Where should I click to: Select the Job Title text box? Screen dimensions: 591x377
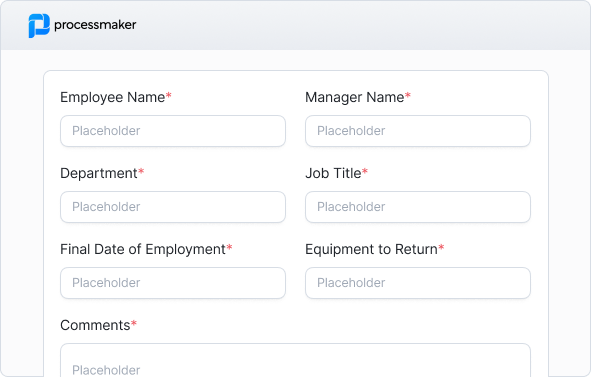tap(418, 207)
